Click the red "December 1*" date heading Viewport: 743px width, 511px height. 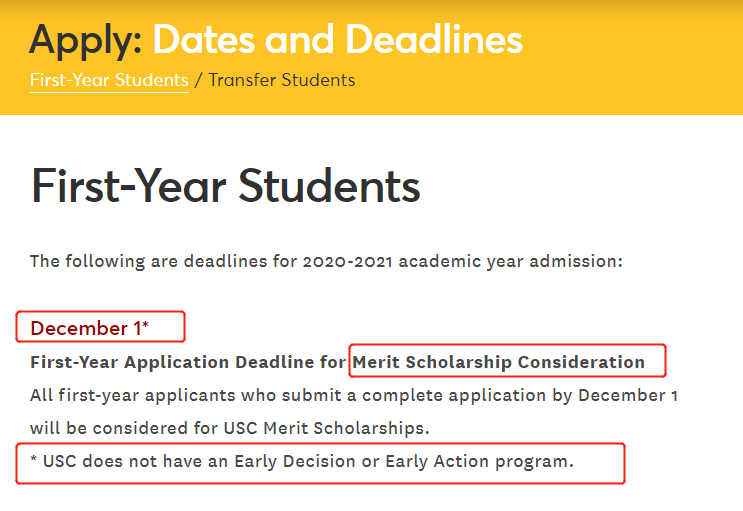(89, 328)
